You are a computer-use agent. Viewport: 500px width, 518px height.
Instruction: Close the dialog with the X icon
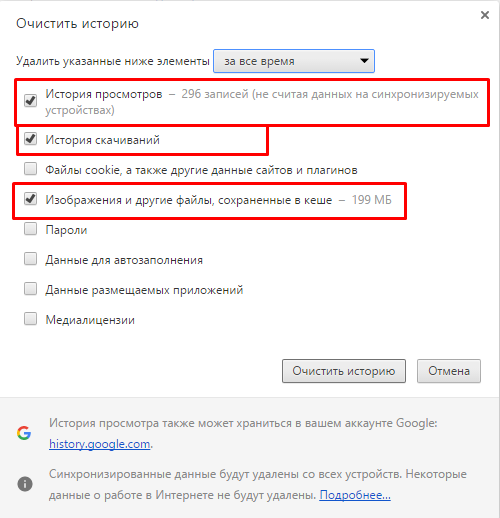[x=485, y=15]
